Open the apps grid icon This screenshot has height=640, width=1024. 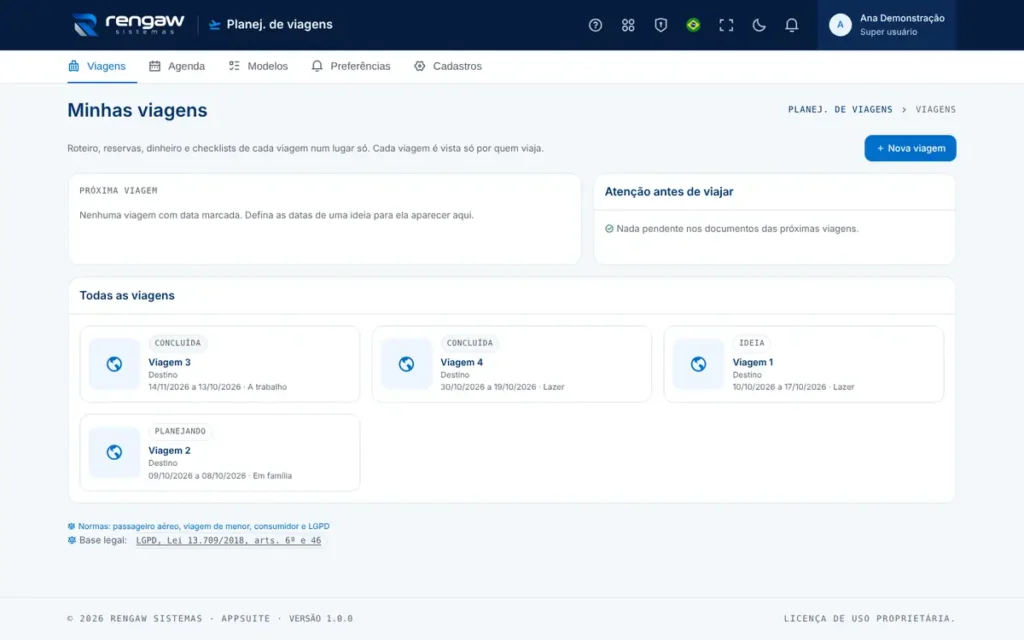(628, 25)
